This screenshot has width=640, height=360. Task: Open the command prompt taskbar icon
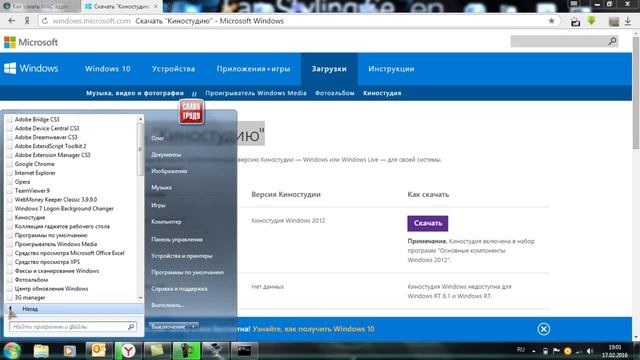(x=244, y=351)
